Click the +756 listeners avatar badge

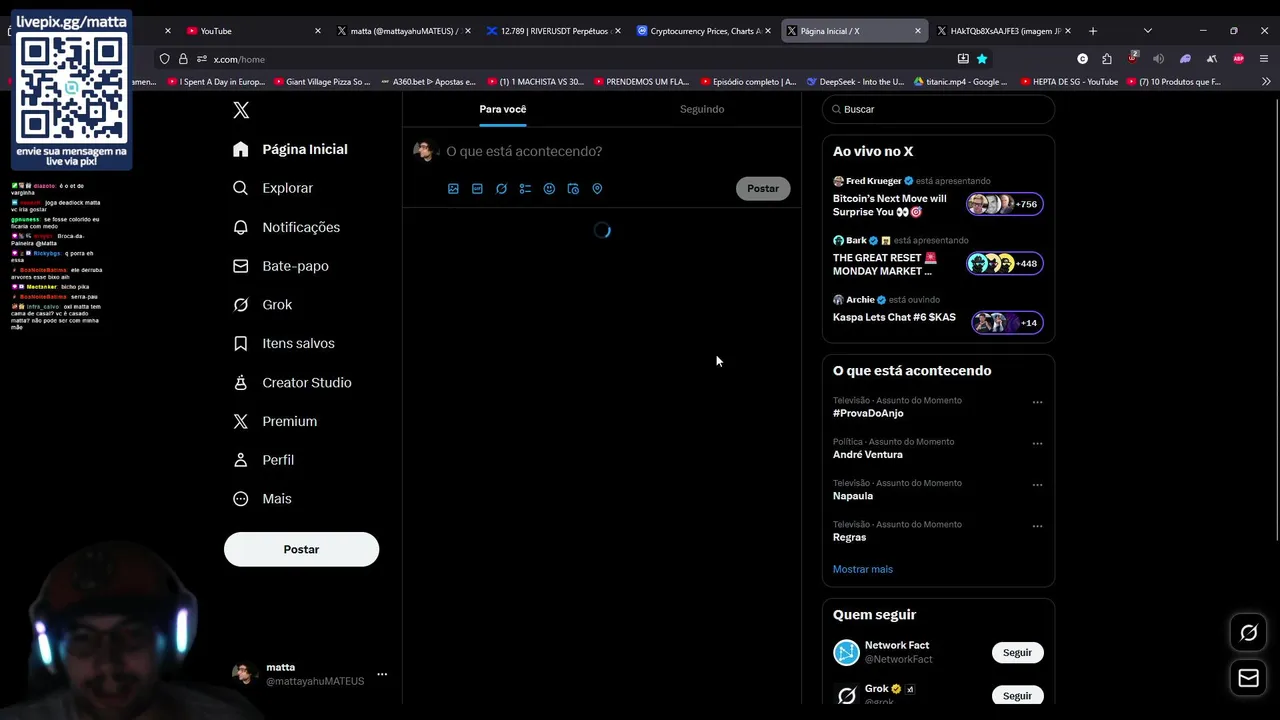pyautogui.click(x=1005, y=204)
